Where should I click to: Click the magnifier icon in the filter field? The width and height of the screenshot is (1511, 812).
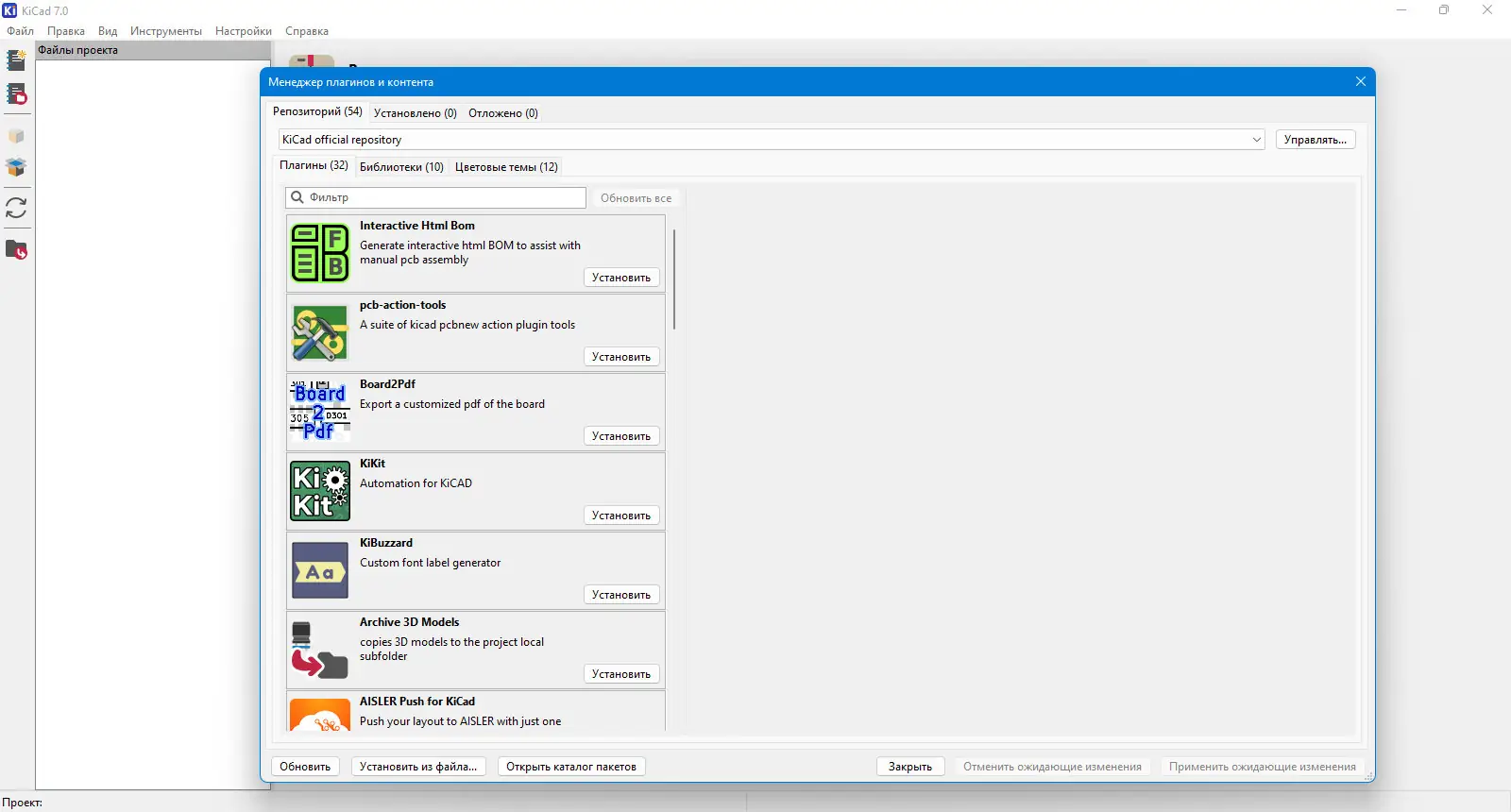tap(297, 197)
